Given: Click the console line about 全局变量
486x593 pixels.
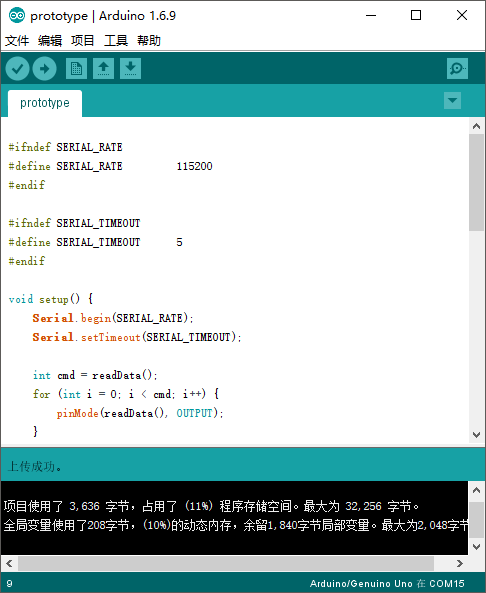Looking at the screenshot, I should pos(236,525).
